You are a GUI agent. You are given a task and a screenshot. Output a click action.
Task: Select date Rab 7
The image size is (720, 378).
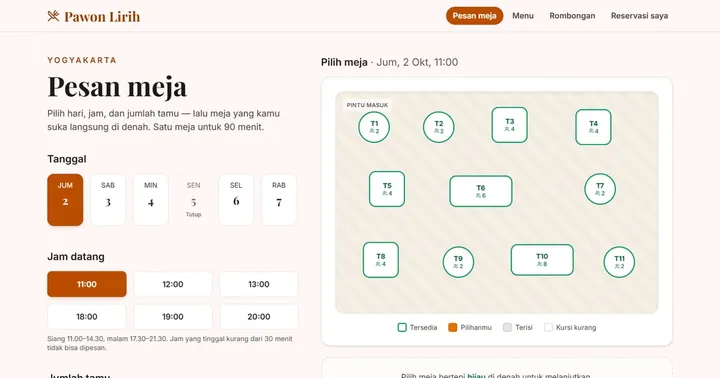tap(279, 199)
